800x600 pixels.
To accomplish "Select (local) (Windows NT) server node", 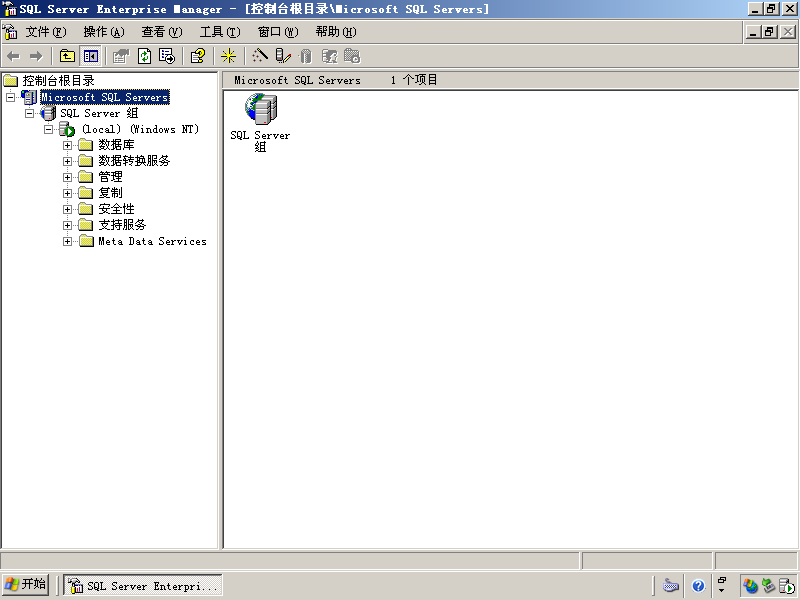I will 140,129.
